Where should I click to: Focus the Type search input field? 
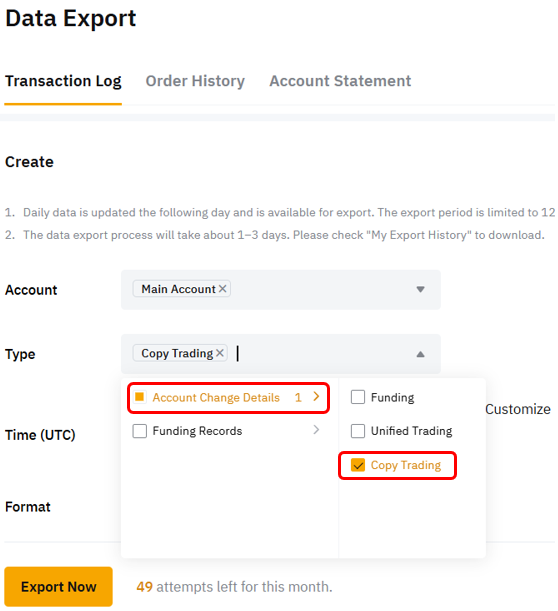[x=323, y=353]
